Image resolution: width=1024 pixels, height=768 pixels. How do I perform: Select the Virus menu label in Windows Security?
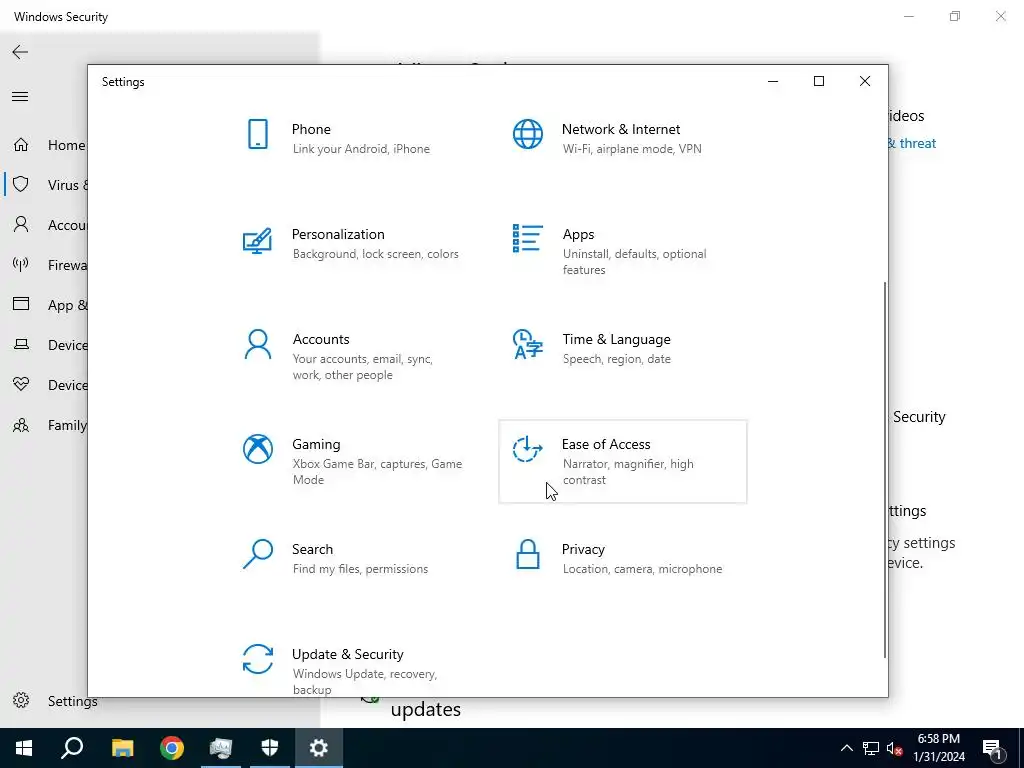coord(67,185)
